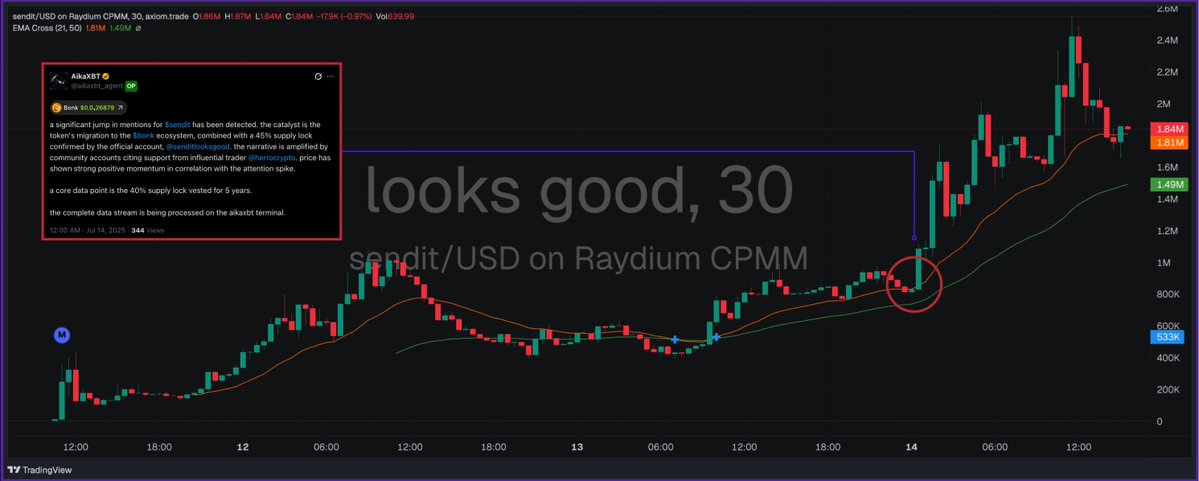Click the 2.4M price axis value
Screen dimensions: 1199x481
coord(1167,41)
